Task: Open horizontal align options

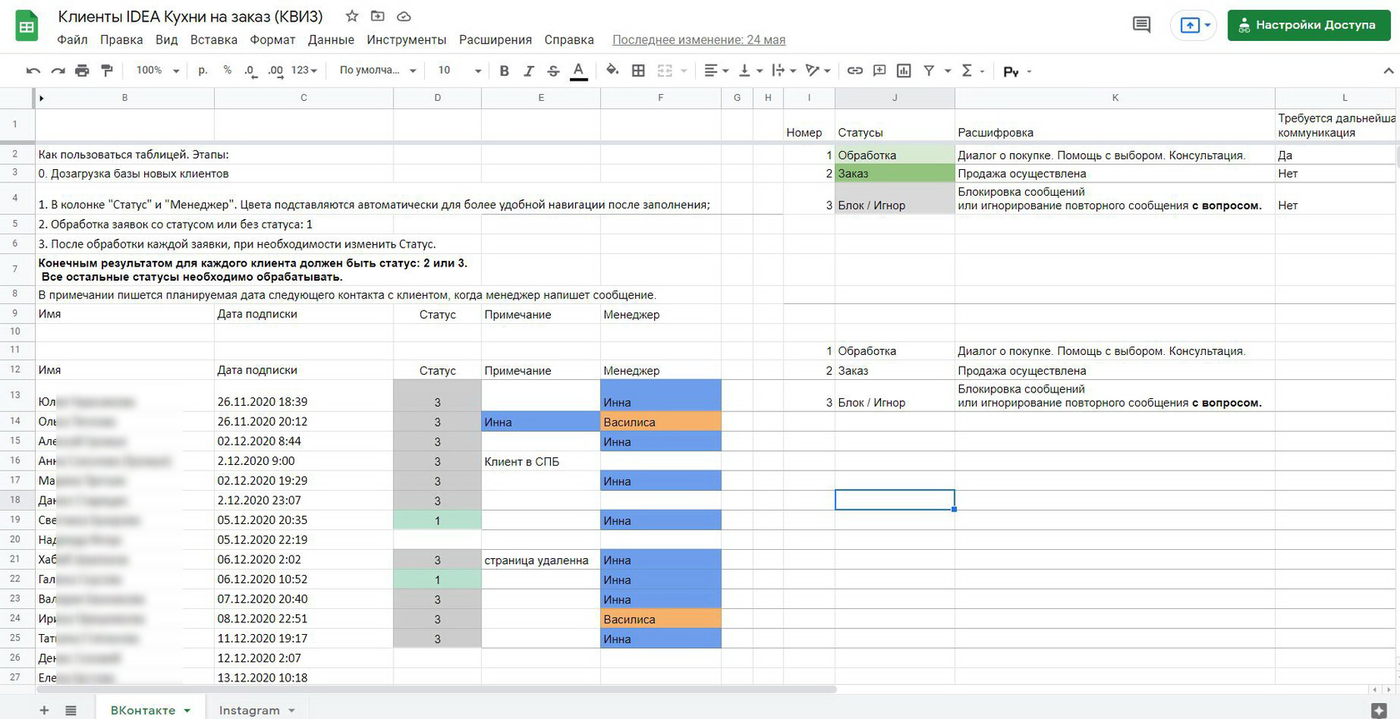Action: pos(715,71)
